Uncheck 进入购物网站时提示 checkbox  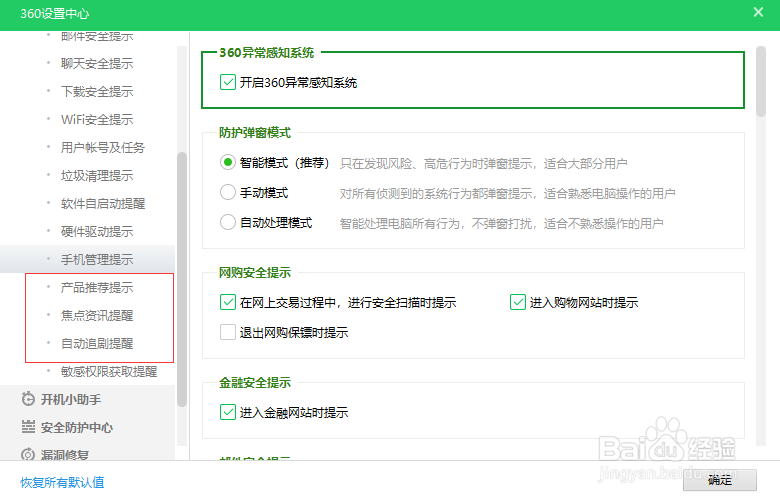[x=518, y=302]
